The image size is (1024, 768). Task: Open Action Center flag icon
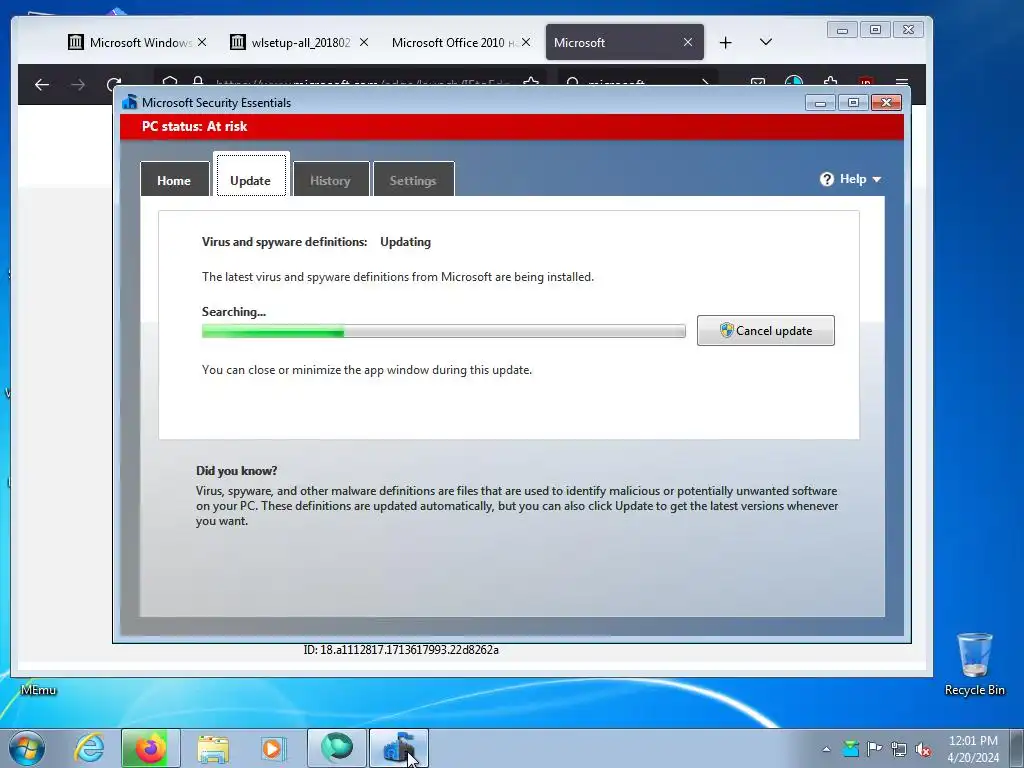pos(874,748)
